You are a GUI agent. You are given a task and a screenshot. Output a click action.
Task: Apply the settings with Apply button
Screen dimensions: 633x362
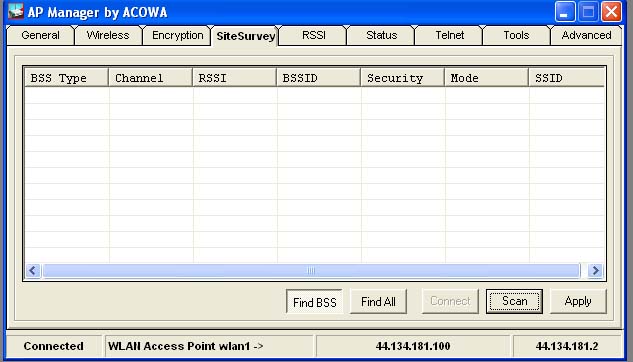click(578, 301)
